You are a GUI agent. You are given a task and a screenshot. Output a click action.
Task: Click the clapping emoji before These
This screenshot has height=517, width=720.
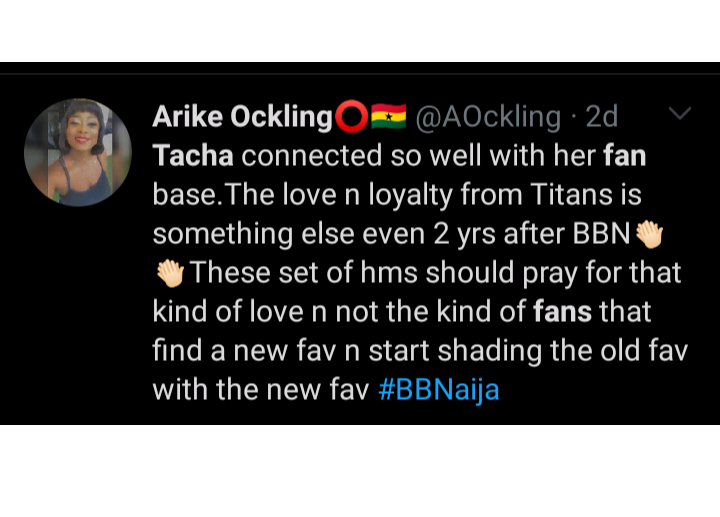coord(168,272)
